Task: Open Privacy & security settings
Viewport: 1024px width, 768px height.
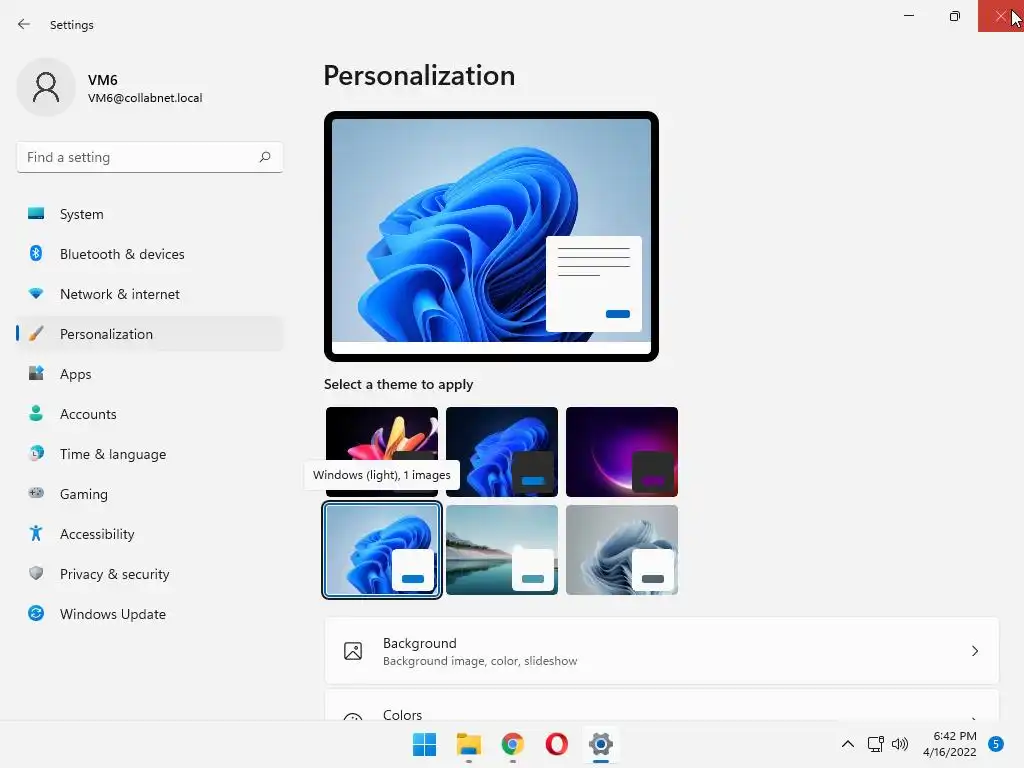Action: (150, 574)
